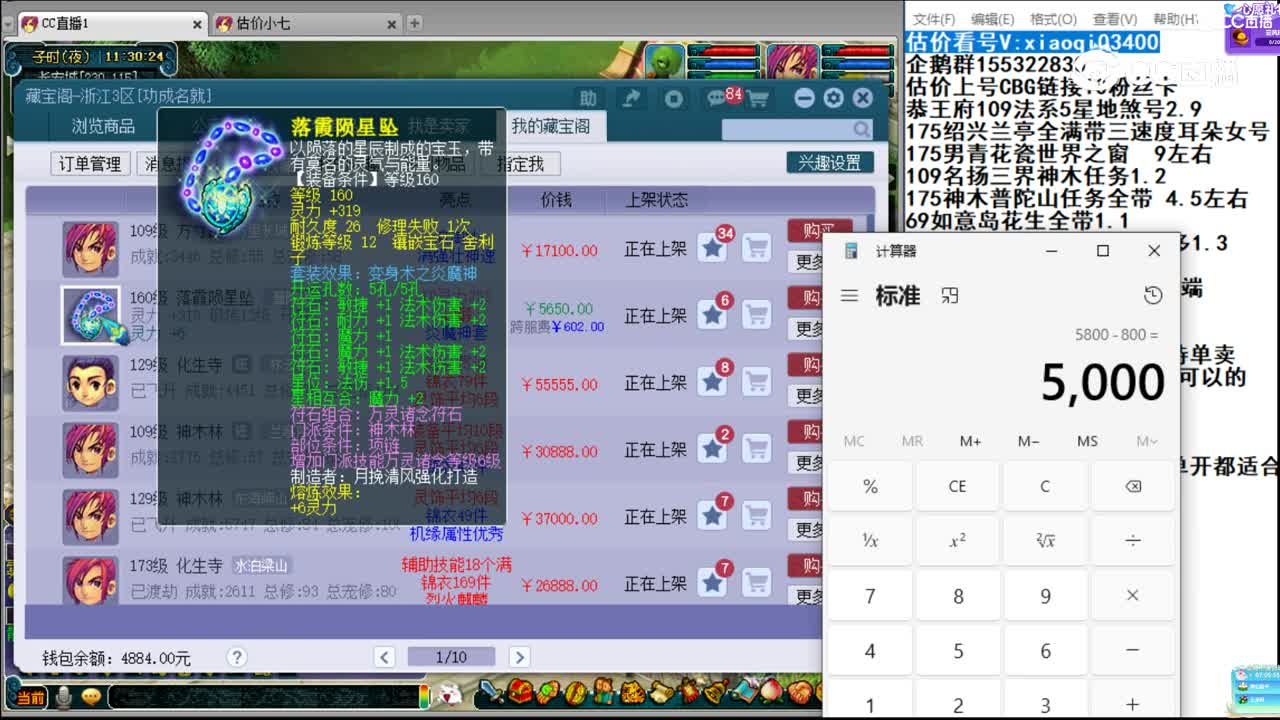Expand 更多 options on the ¥17100.00 row
1280x720 pixels.
coord(808,262)
